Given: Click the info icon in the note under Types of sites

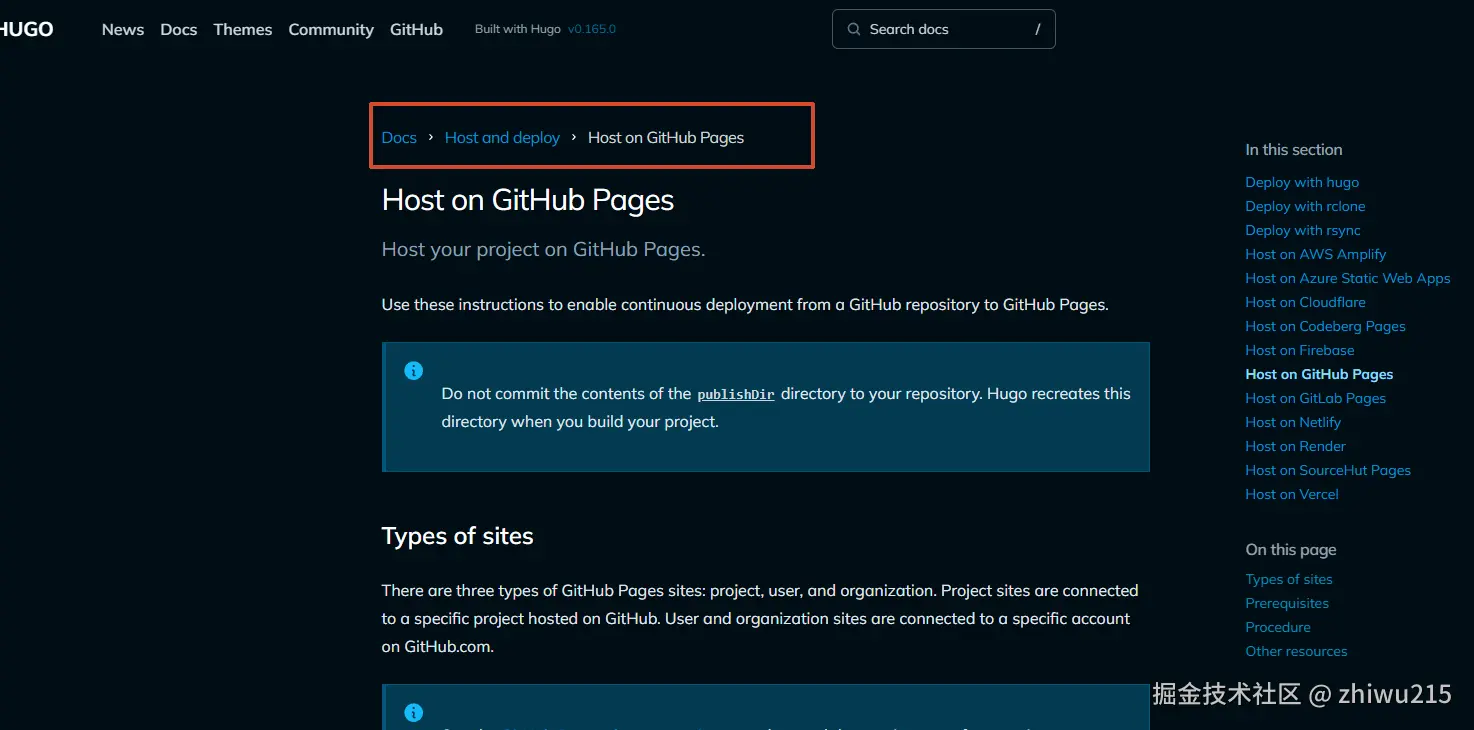Looking at the screenshot, I should [x=413, y=713].
